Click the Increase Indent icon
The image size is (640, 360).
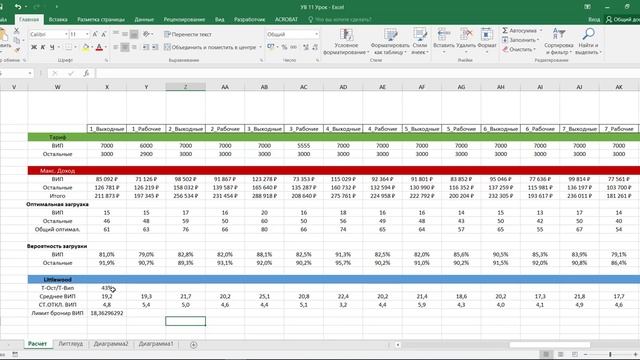point(155,47)
